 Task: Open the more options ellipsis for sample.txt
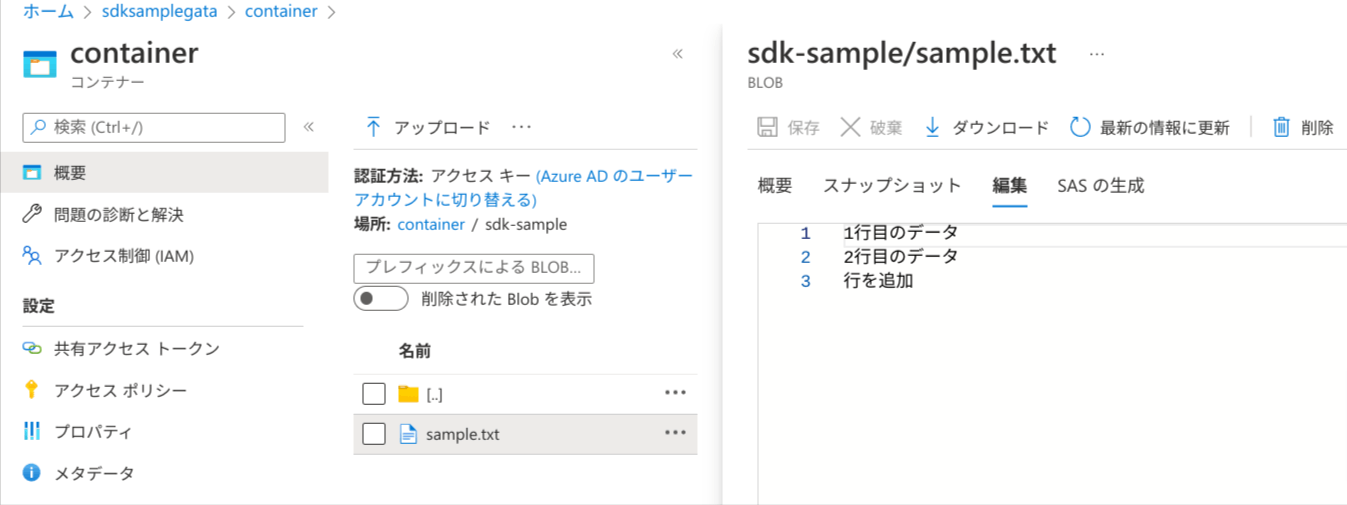coord(675,433)
